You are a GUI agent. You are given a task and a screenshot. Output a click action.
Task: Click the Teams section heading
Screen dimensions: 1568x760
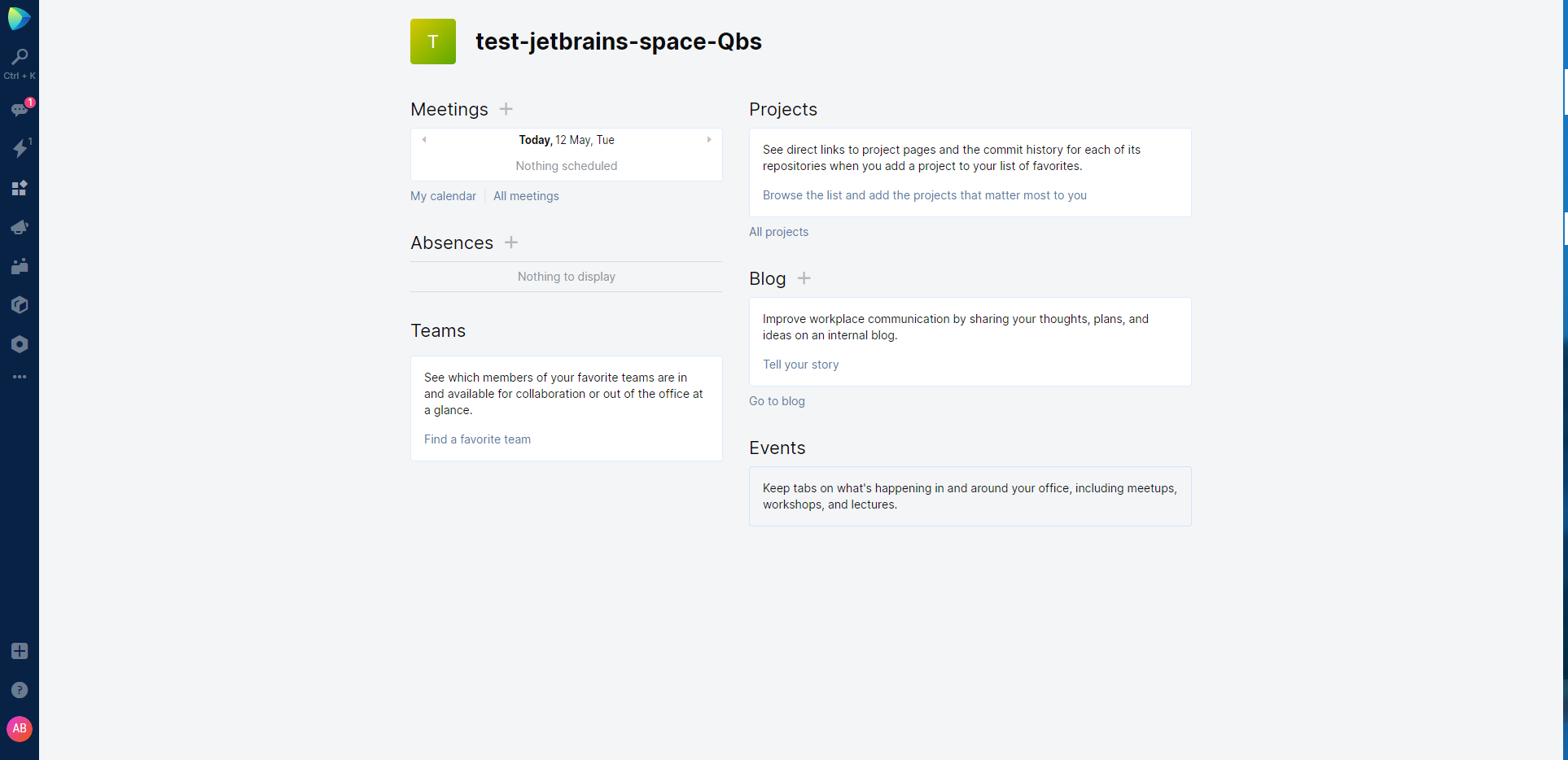(438, 330)
